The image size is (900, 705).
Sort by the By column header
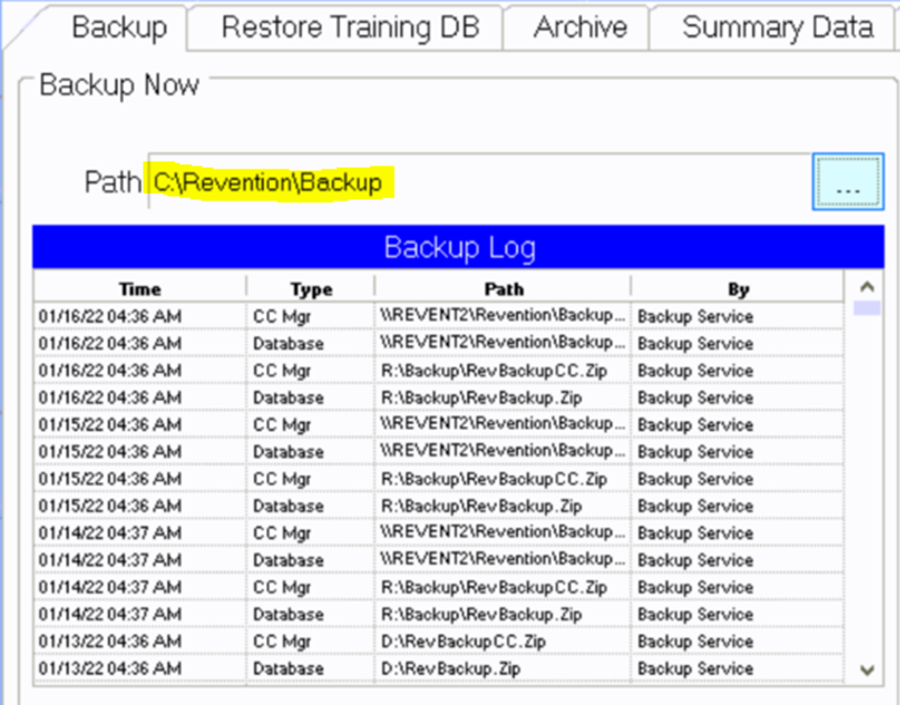click(738, 289)
